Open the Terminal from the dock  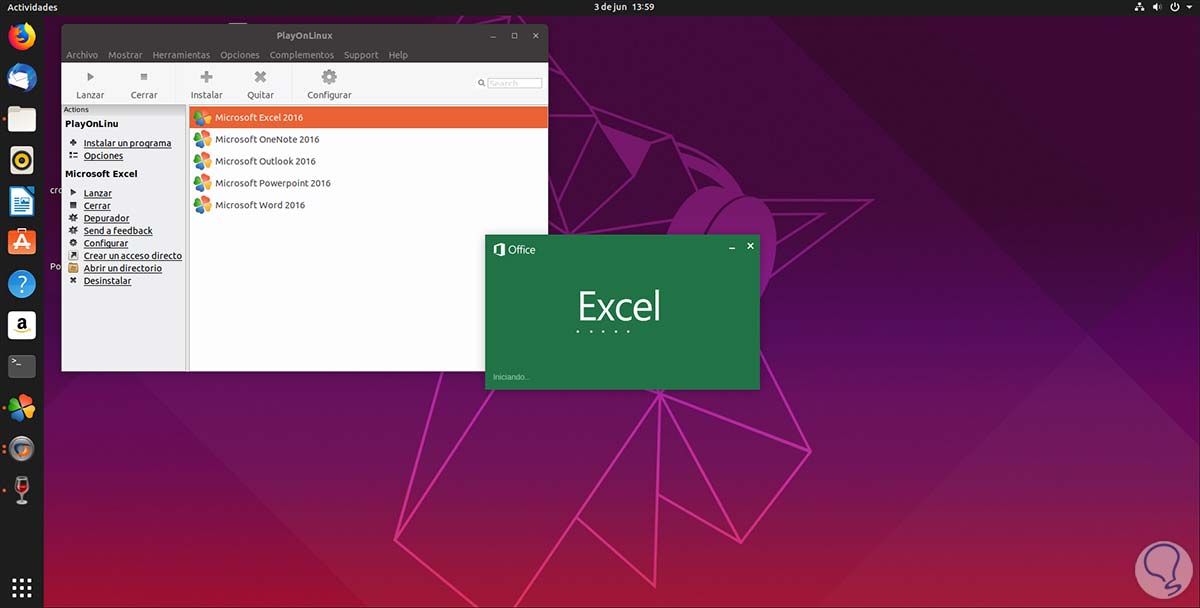[22, 366]
